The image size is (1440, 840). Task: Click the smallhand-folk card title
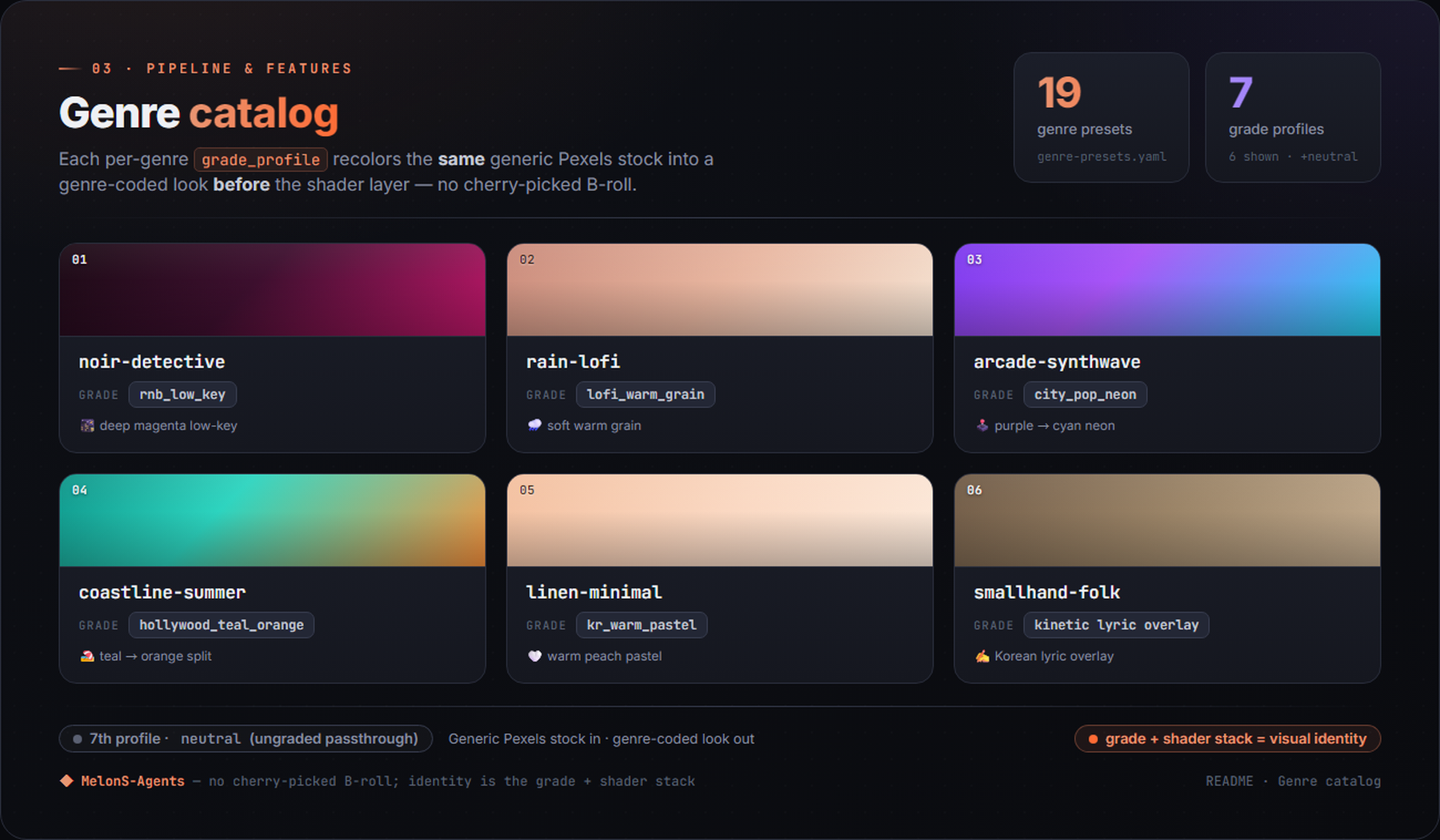click(1046, 592)
